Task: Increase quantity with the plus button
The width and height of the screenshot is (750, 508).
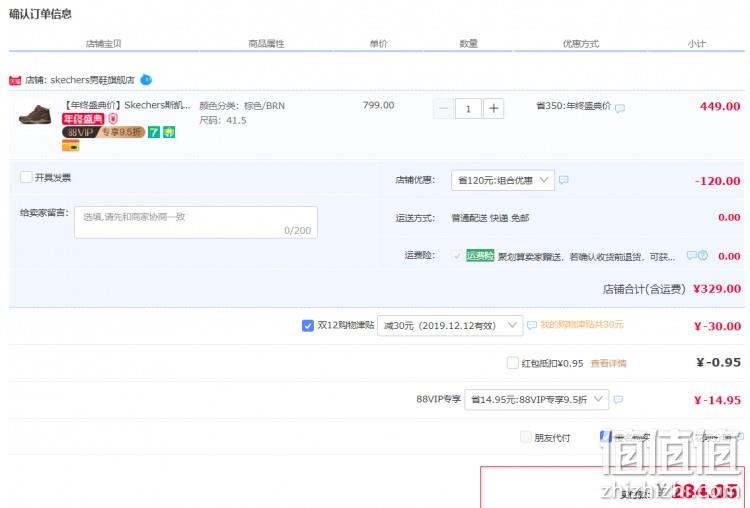Action: [493, 109]
